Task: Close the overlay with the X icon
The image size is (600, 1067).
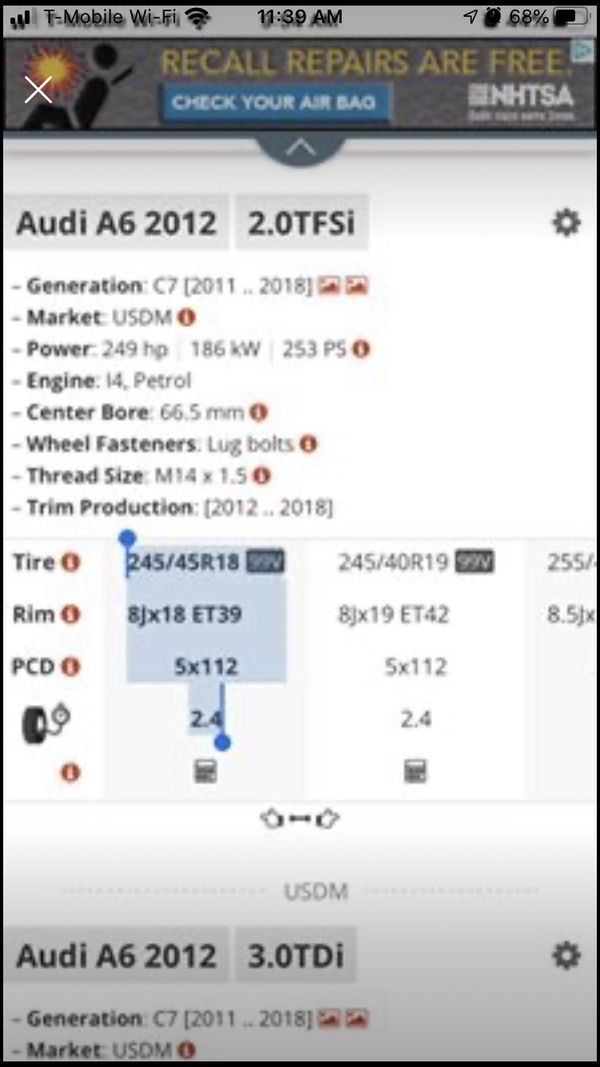Action: (38, 90)
